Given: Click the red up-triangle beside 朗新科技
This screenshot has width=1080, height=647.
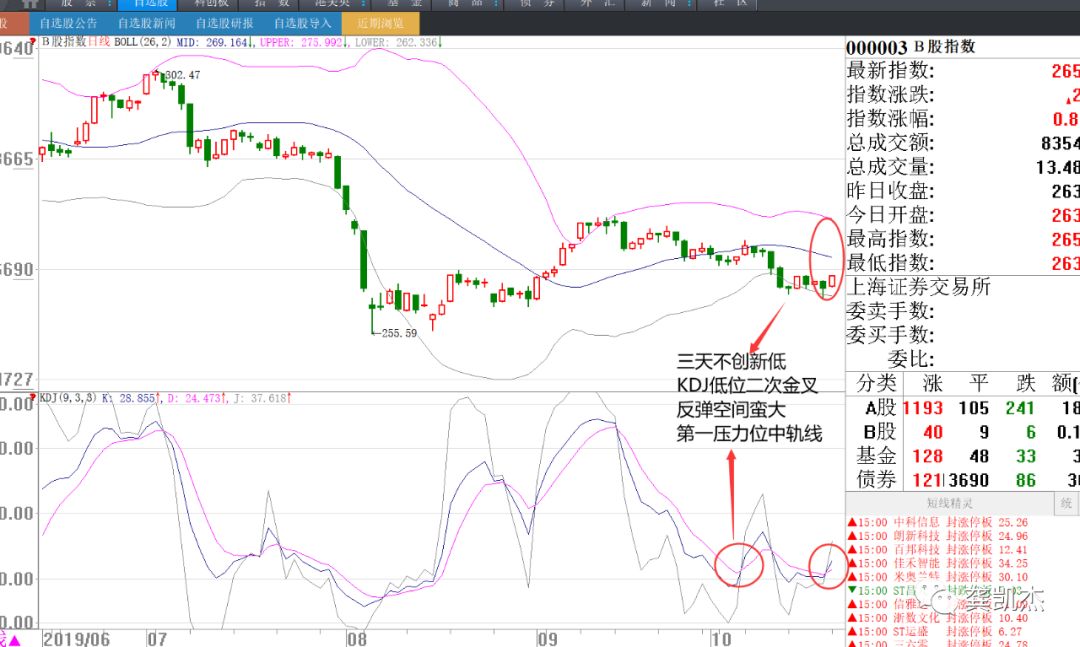Looking at the screenshot, I should tap(852, 536).
